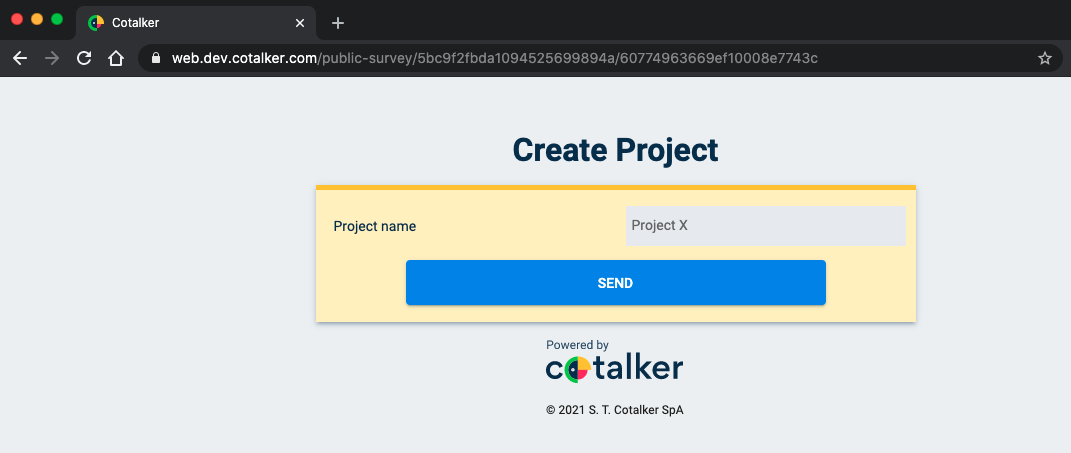Focus the Project name input field
This screenshot has width=1071, height=453.
point(766,225)
